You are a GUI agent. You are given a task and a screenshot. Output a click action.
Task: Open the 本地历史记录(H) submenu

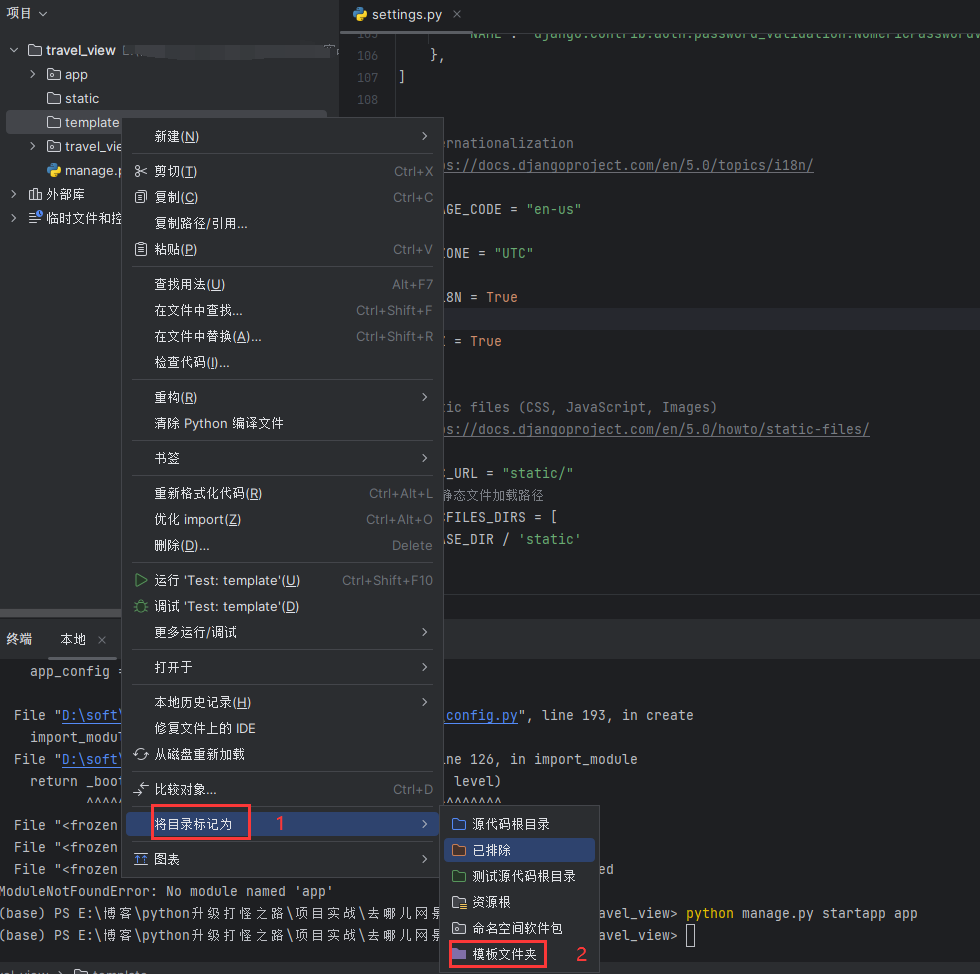point(282,702)
